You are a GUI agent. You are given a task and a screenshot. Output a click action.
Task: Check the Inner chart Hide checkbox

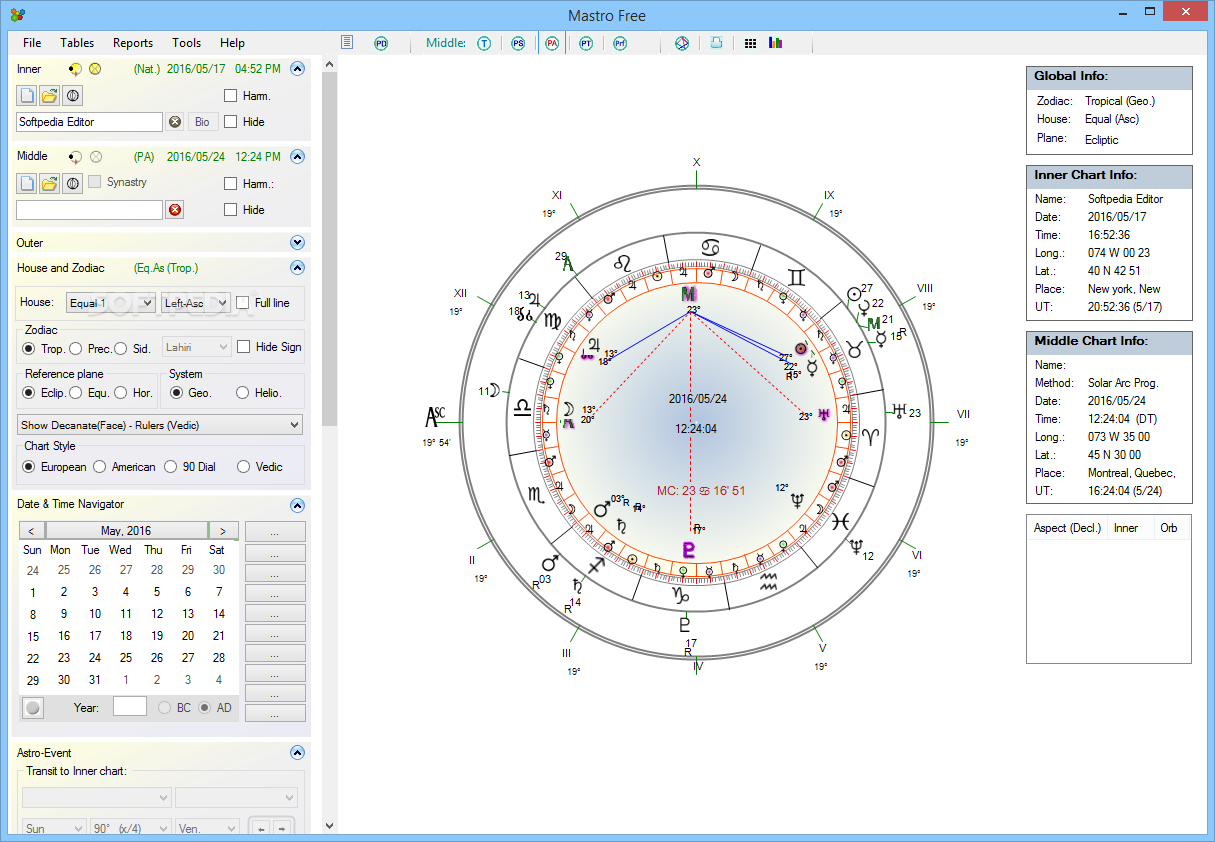pos(231,122)
